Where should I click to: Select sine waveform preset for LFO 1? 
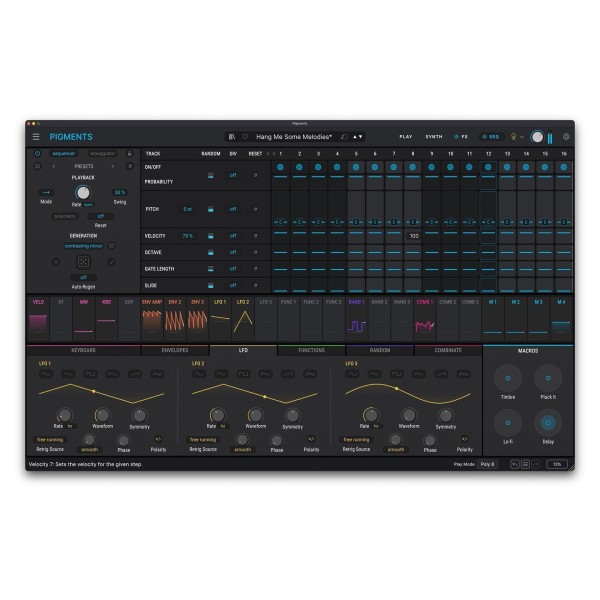(x=46, y=374)
